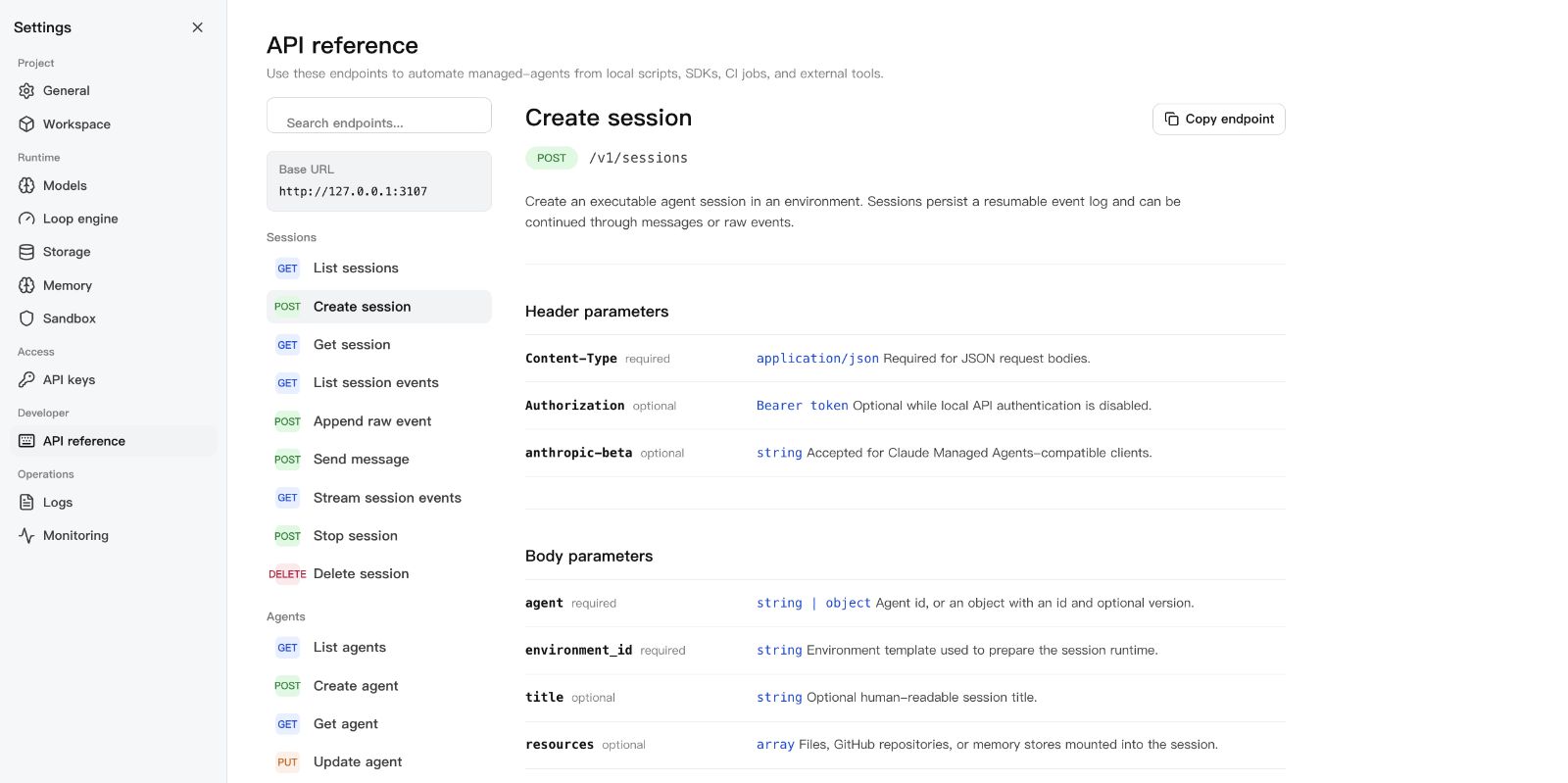The width and height of the screenshot is (1568, 783).
Task: Click PUT badge beside Update agent
Action: click(x=287, y=762)
